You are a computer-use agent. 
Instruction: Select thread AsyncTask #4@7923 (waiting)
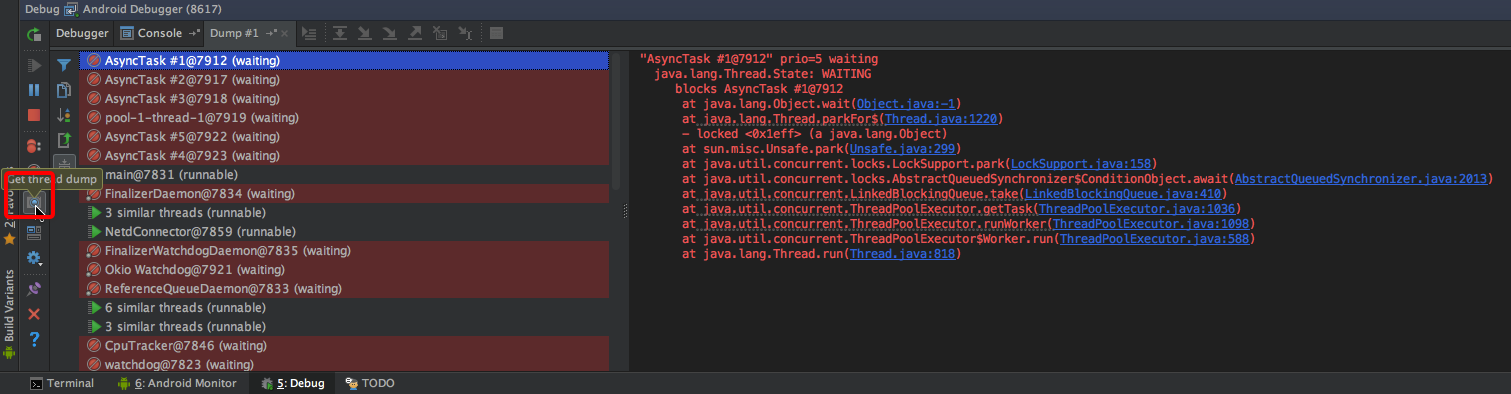[x=344, y=156]
